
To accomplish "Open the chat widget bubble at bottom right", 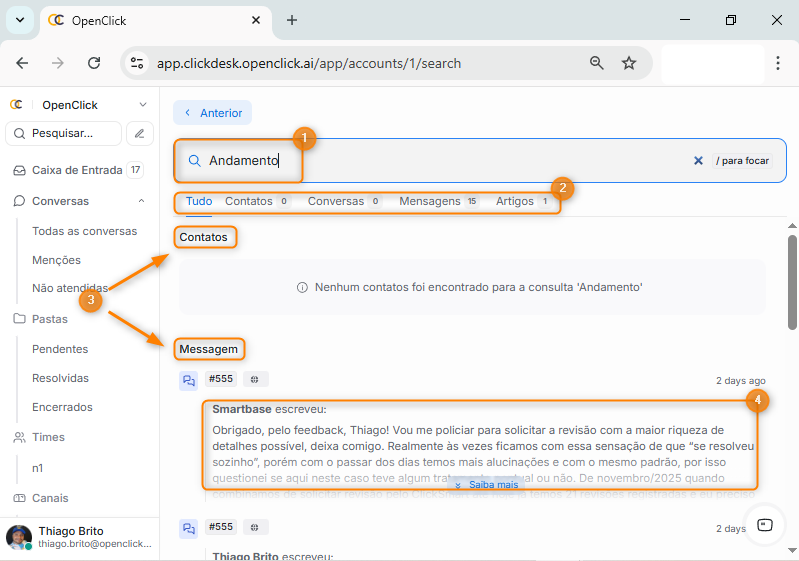I will click(765, 525).
